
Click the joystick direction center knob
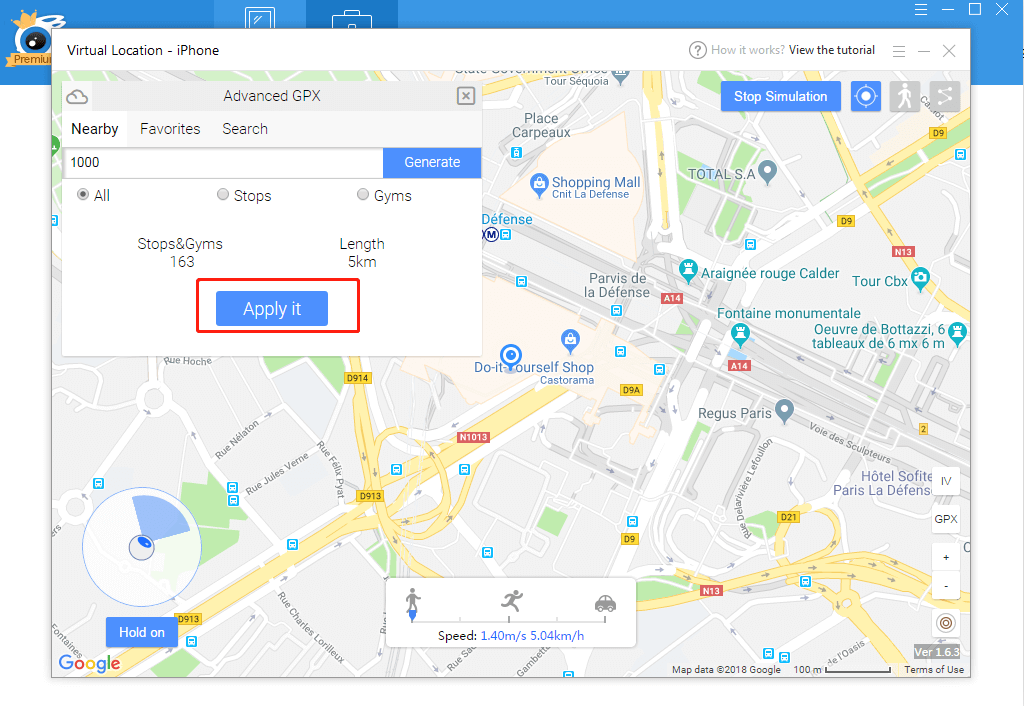tap(142, 547)
